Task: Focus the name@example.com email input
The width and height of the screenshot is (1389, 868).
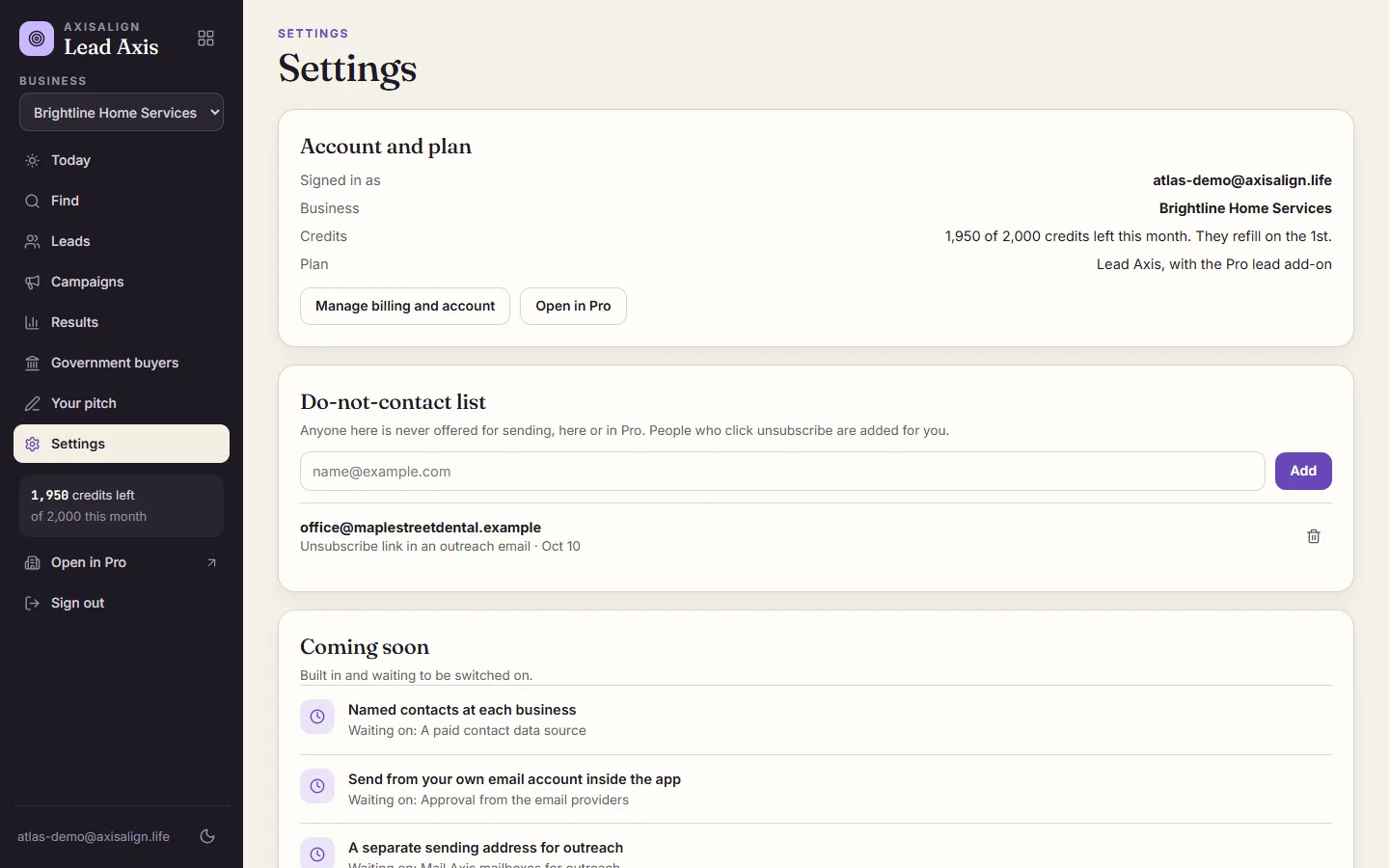Action: [x=782, y=472]
